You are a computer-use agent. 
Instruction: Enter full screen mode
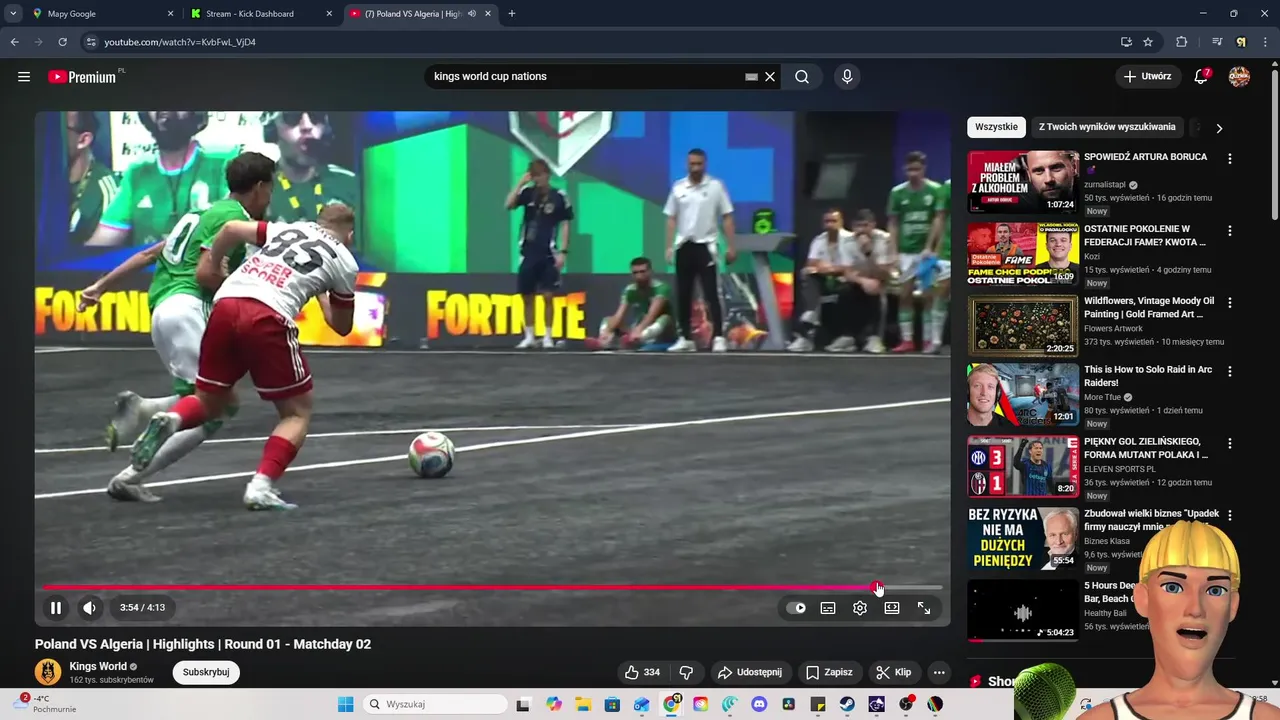tap(924, 608)
